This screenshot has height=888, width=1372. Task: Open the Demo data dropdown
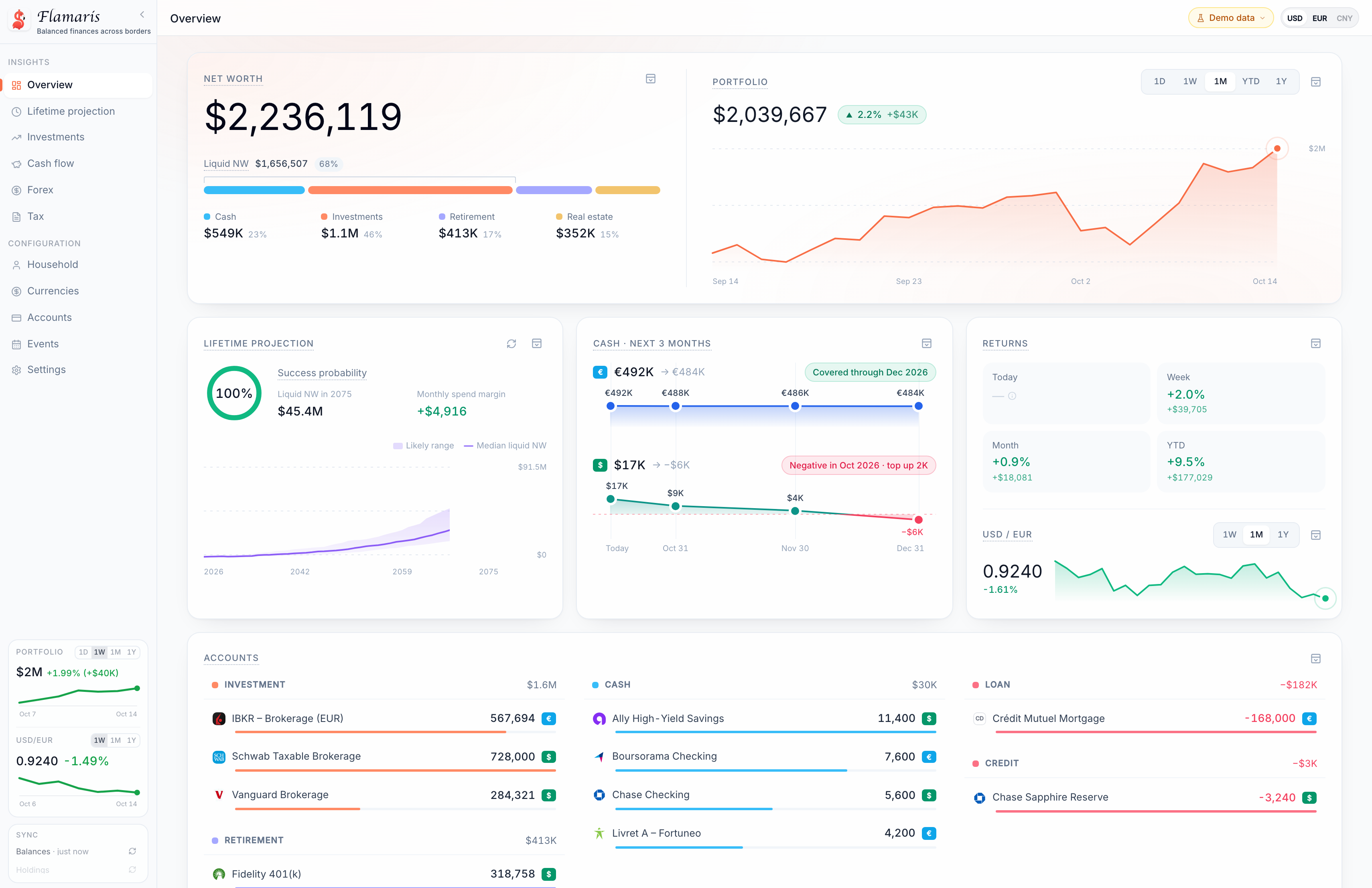coord(1231,18)
